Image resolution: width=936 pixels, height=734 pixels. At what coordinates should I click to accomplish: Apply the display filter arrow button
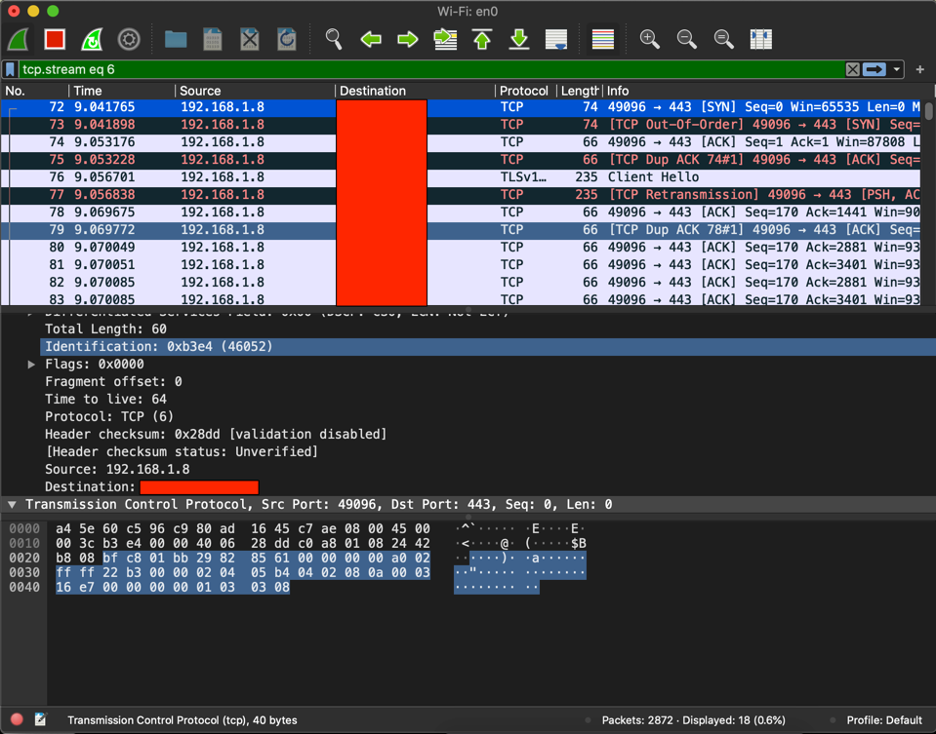pos(874,69)
